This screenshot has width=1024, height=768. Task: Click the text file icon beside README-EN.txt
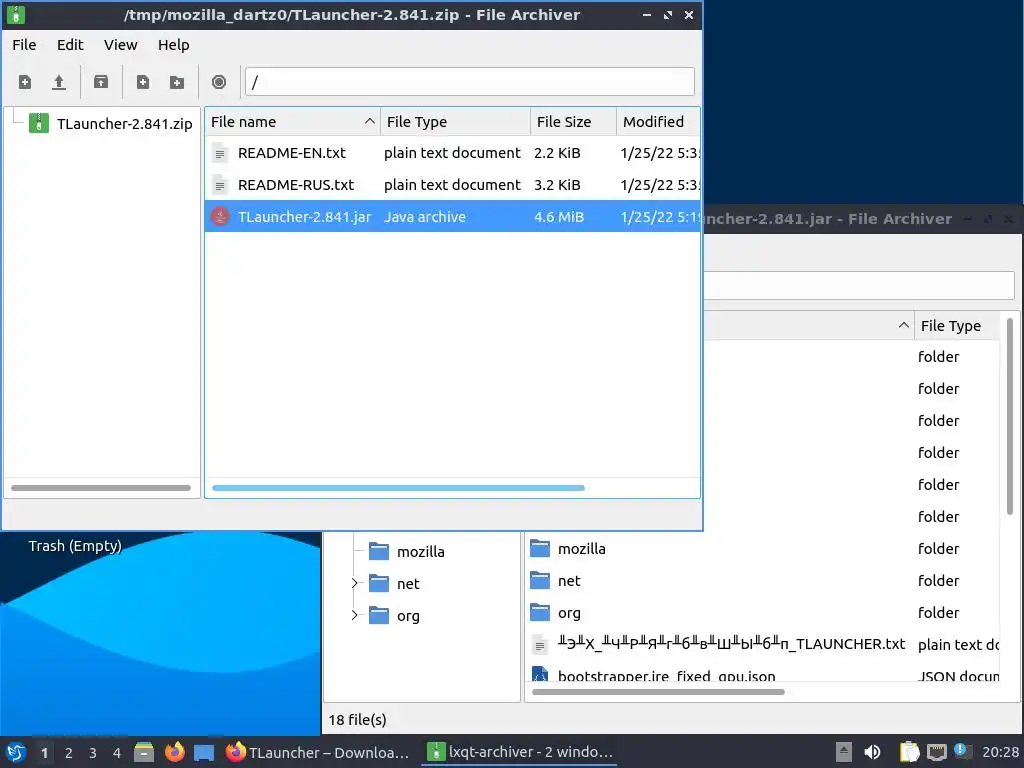220,153
